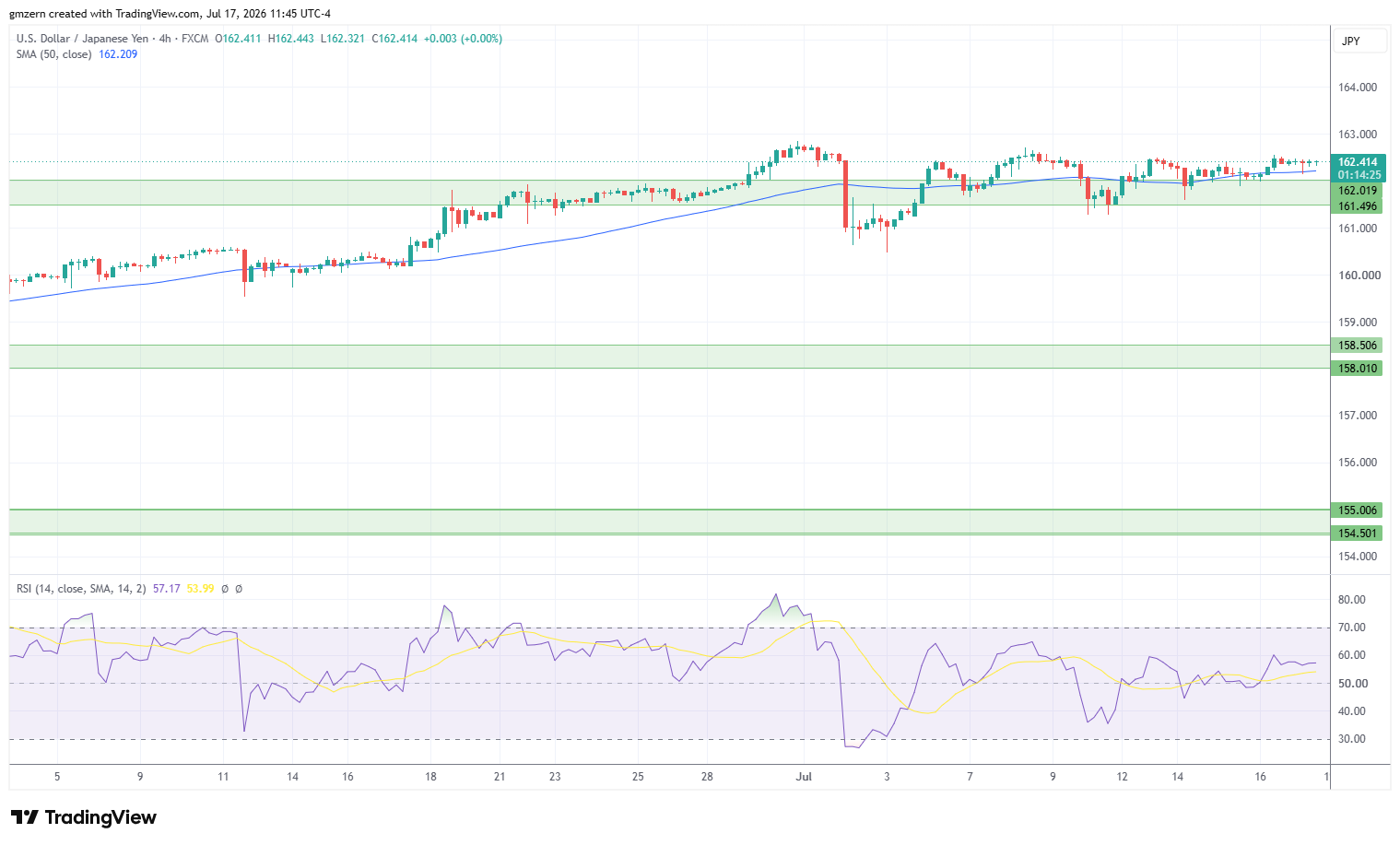
Task: Click the 156.000 price axis label
Action: pos(1358,463)
